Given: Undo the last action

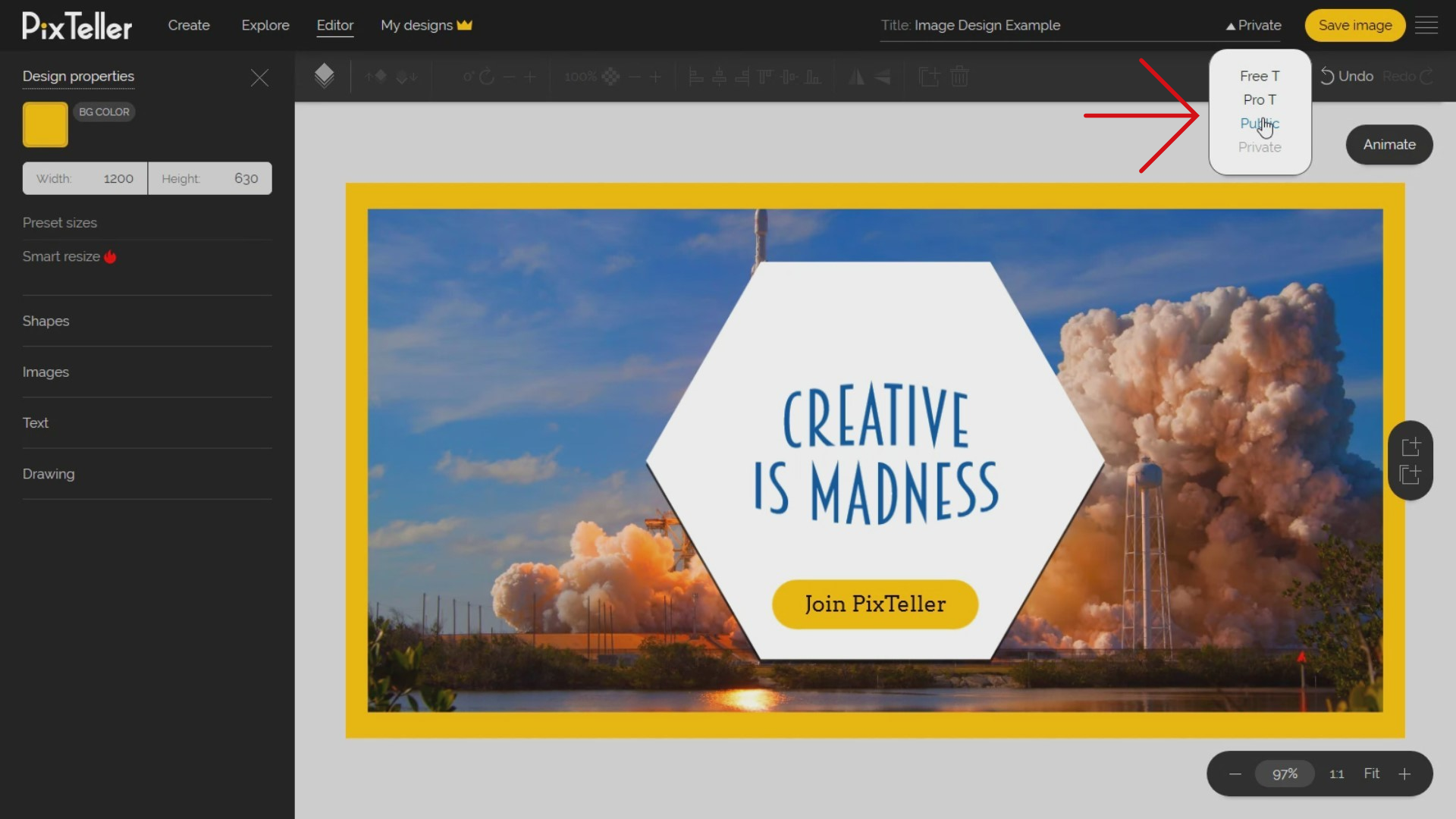Looking at the screenshot, I should click(x=1347, y=76).
